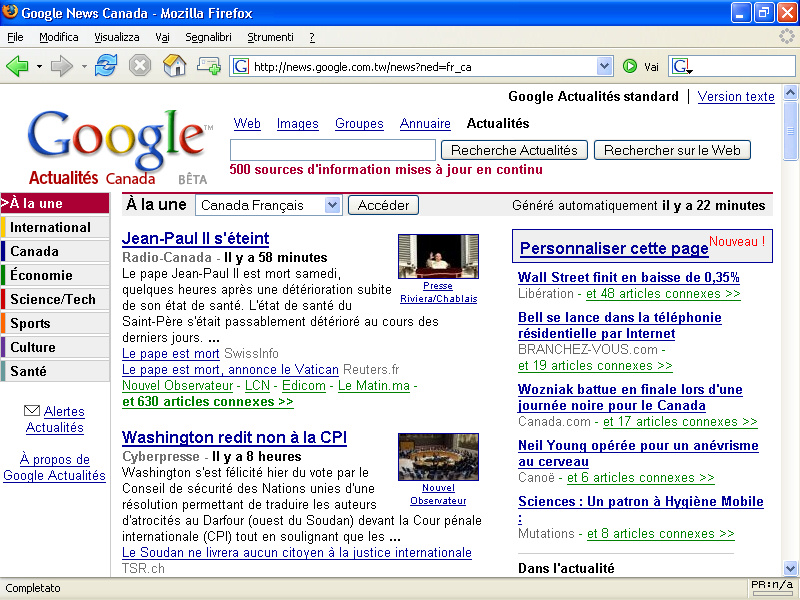Select the Culture section

[55, 347]
